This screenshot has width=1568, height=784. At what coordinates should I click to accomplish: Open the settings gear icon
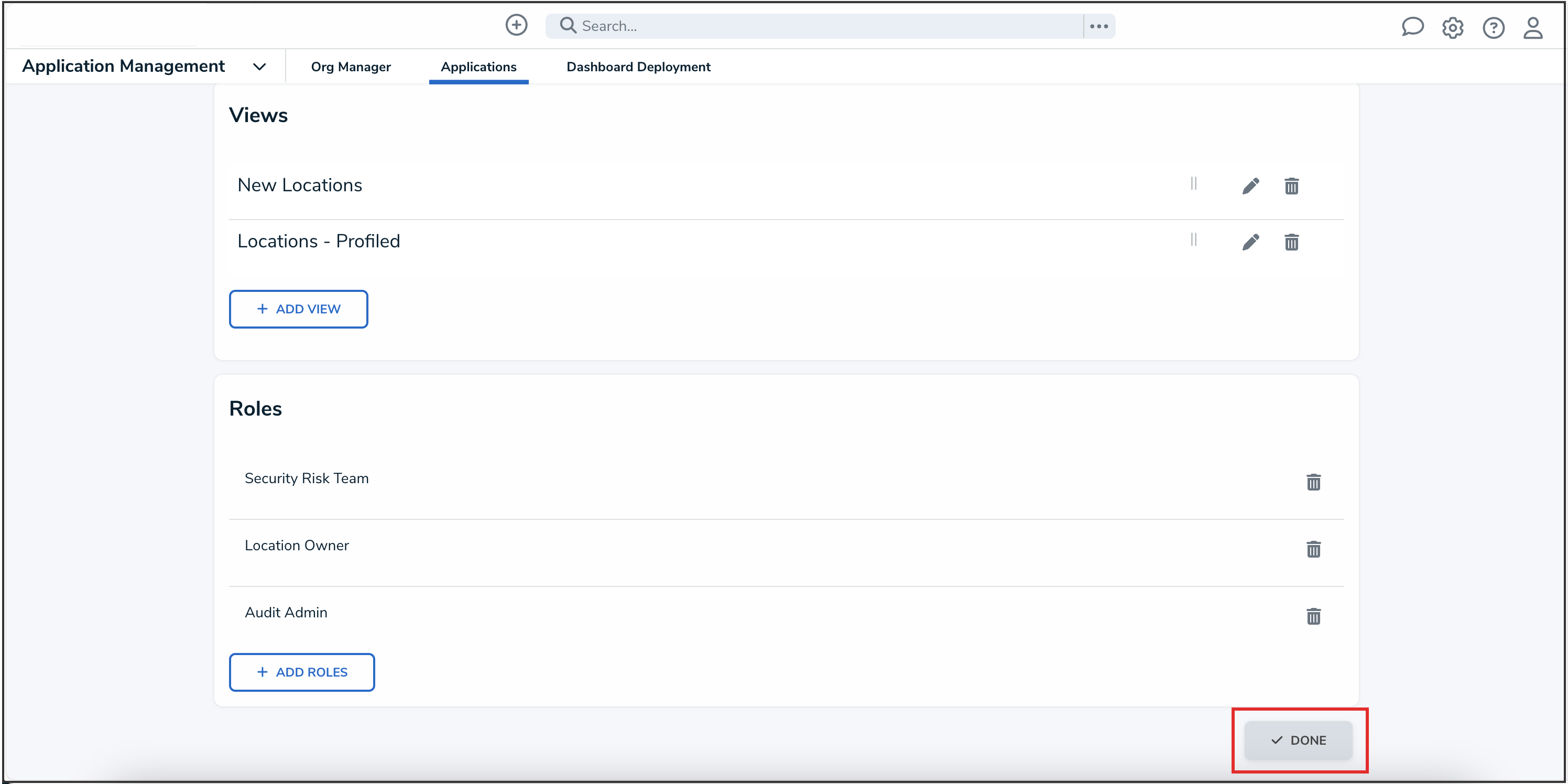1452,27
